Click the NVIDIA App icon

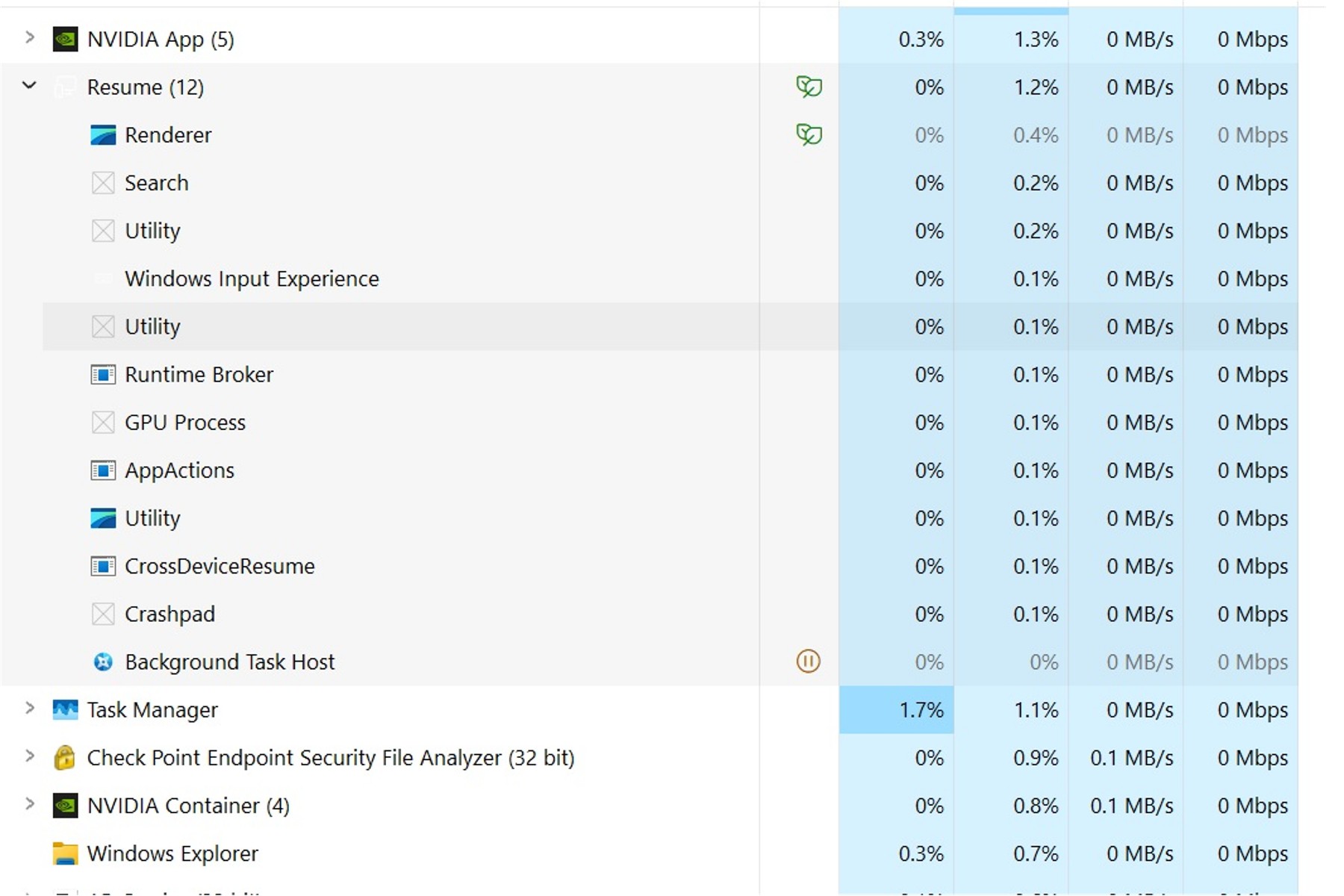[x=66, y=39]
